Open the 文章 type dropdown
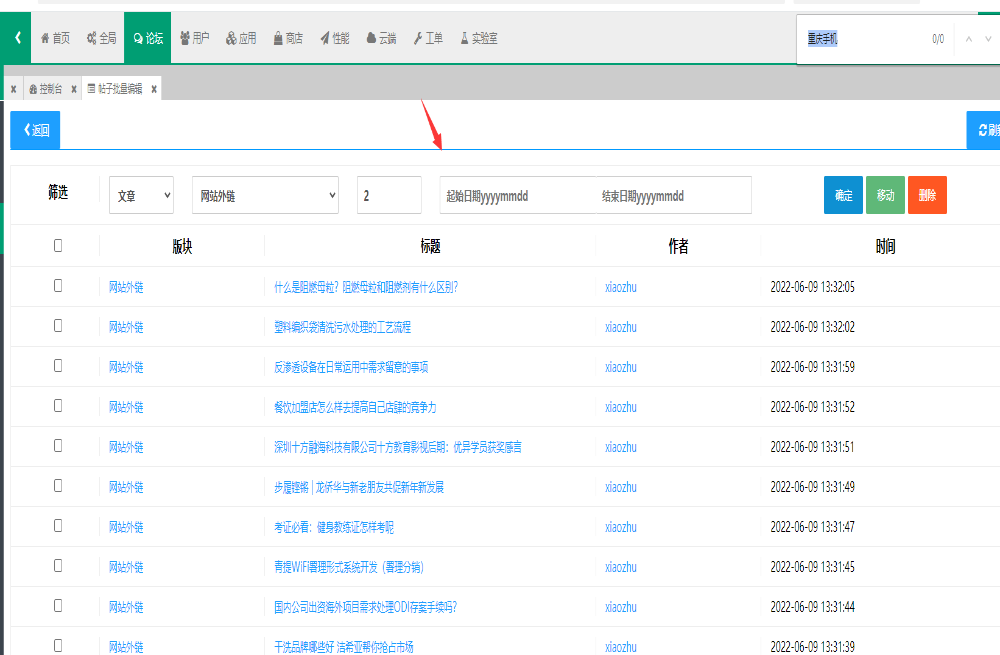Screen dimensions: 1000x655 point(141,196)
